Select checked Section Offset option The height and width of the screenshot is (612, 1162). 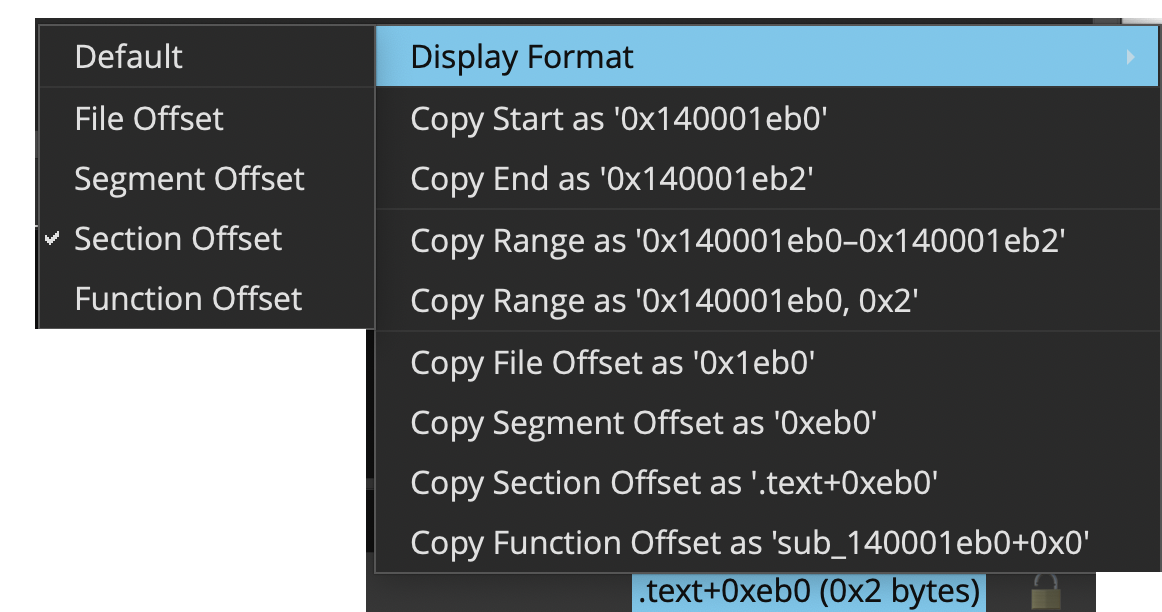206,239
